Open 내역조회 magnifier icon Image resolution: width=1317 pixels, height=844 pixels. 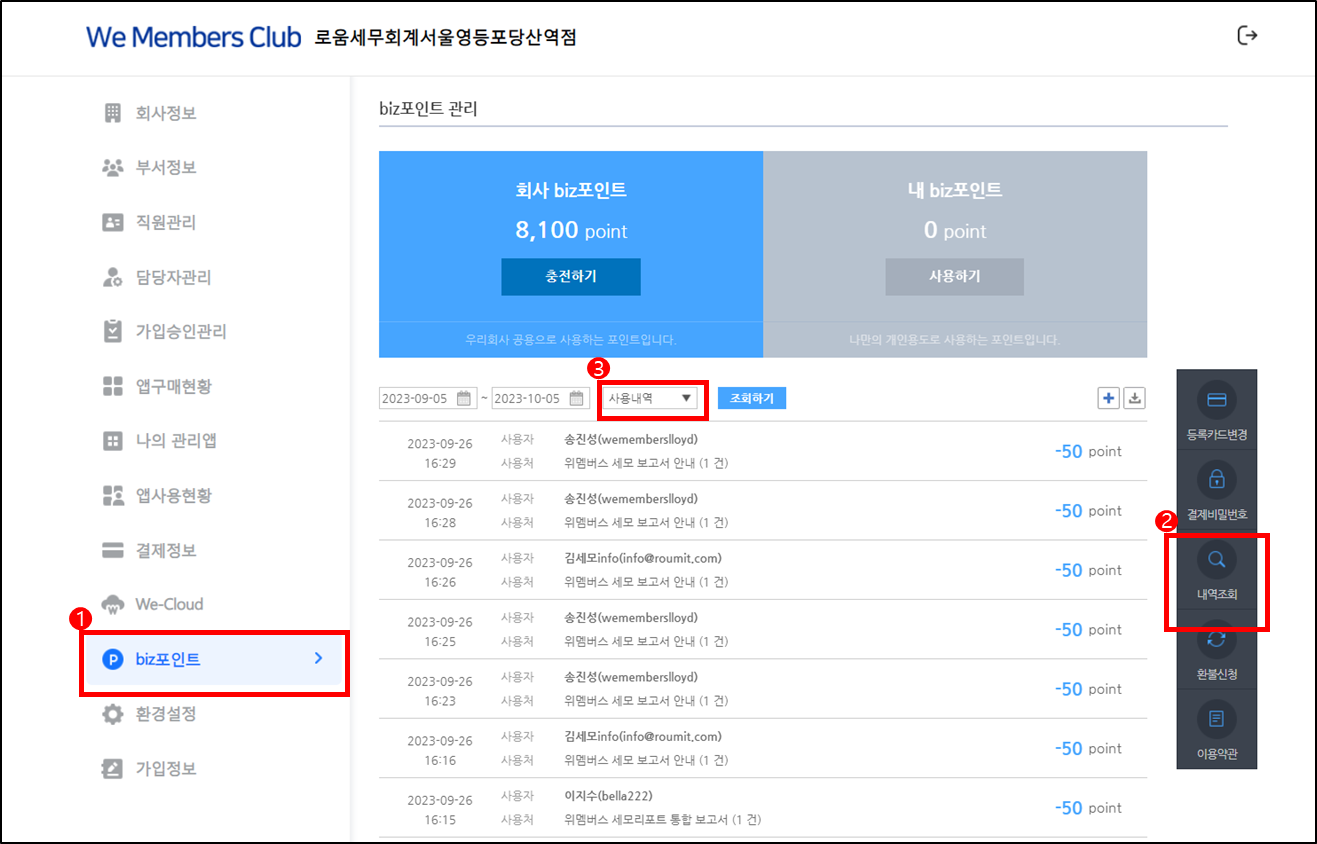1216,560
